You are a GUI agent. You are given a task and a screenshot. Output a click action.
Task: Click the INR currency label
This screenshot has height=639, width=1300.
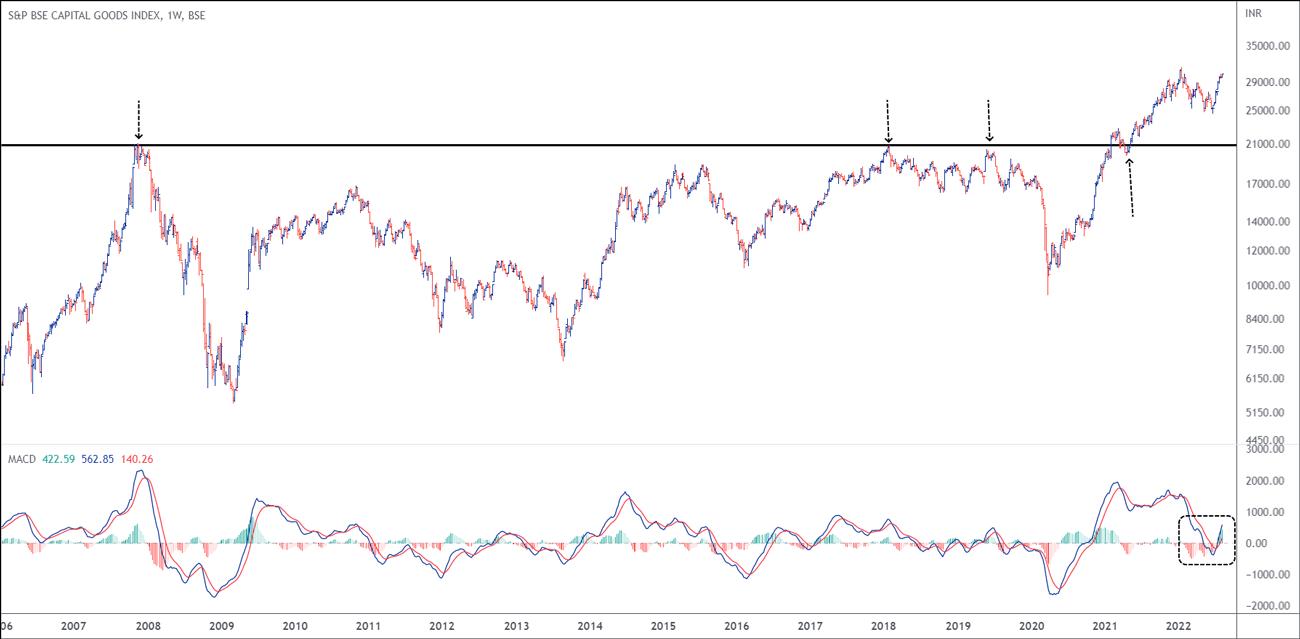pyautogui.click(x=1253, y=14)
